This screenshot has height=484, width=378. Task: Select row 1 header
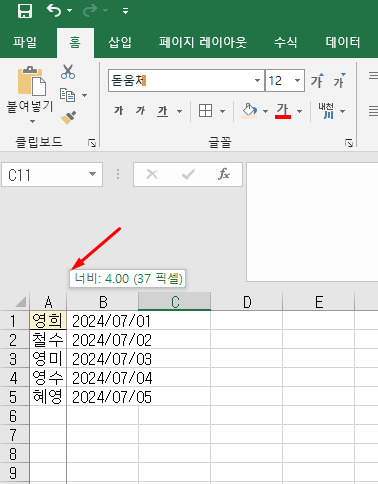(x=14, y=321)
